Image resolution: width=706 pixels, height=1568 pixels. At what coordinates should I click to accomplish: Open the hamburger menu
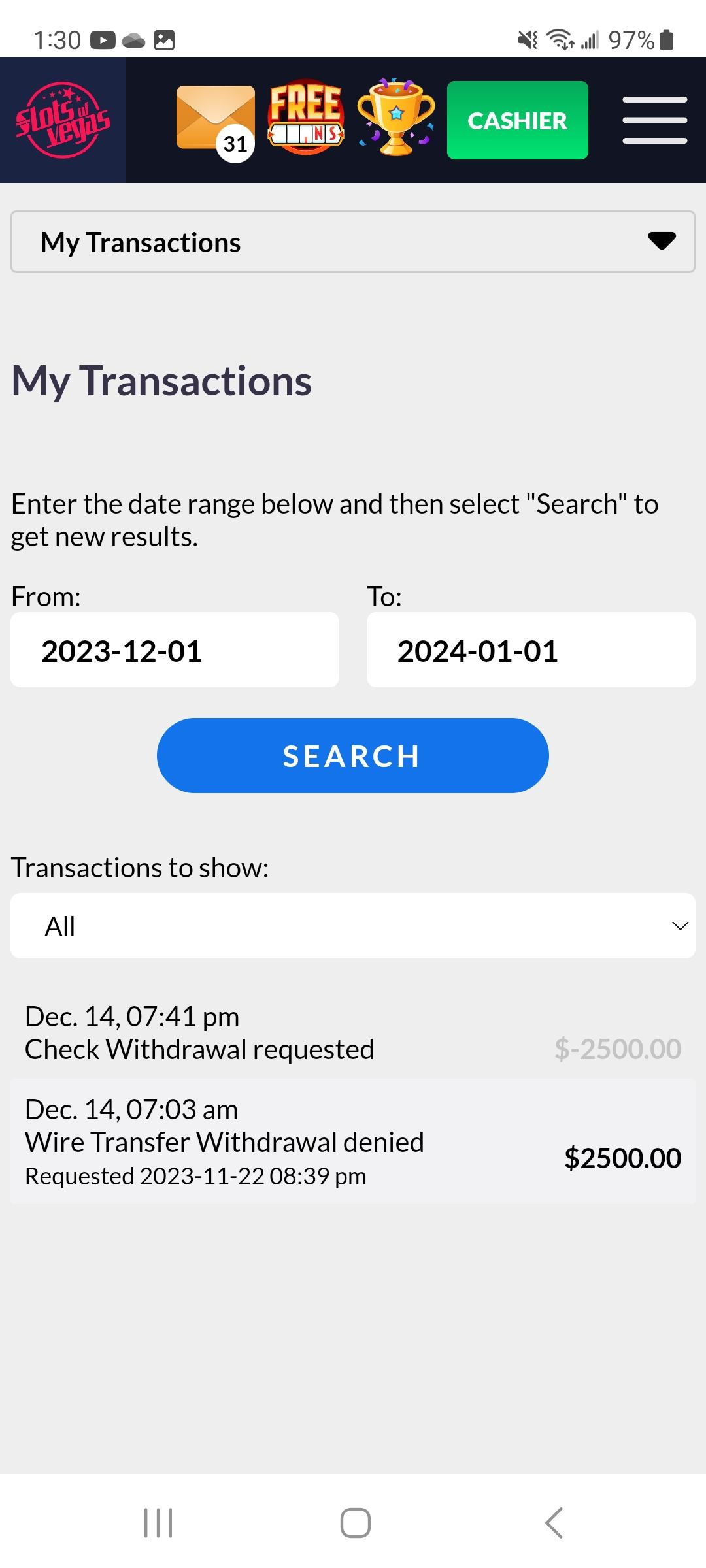(x=654, y=120)
